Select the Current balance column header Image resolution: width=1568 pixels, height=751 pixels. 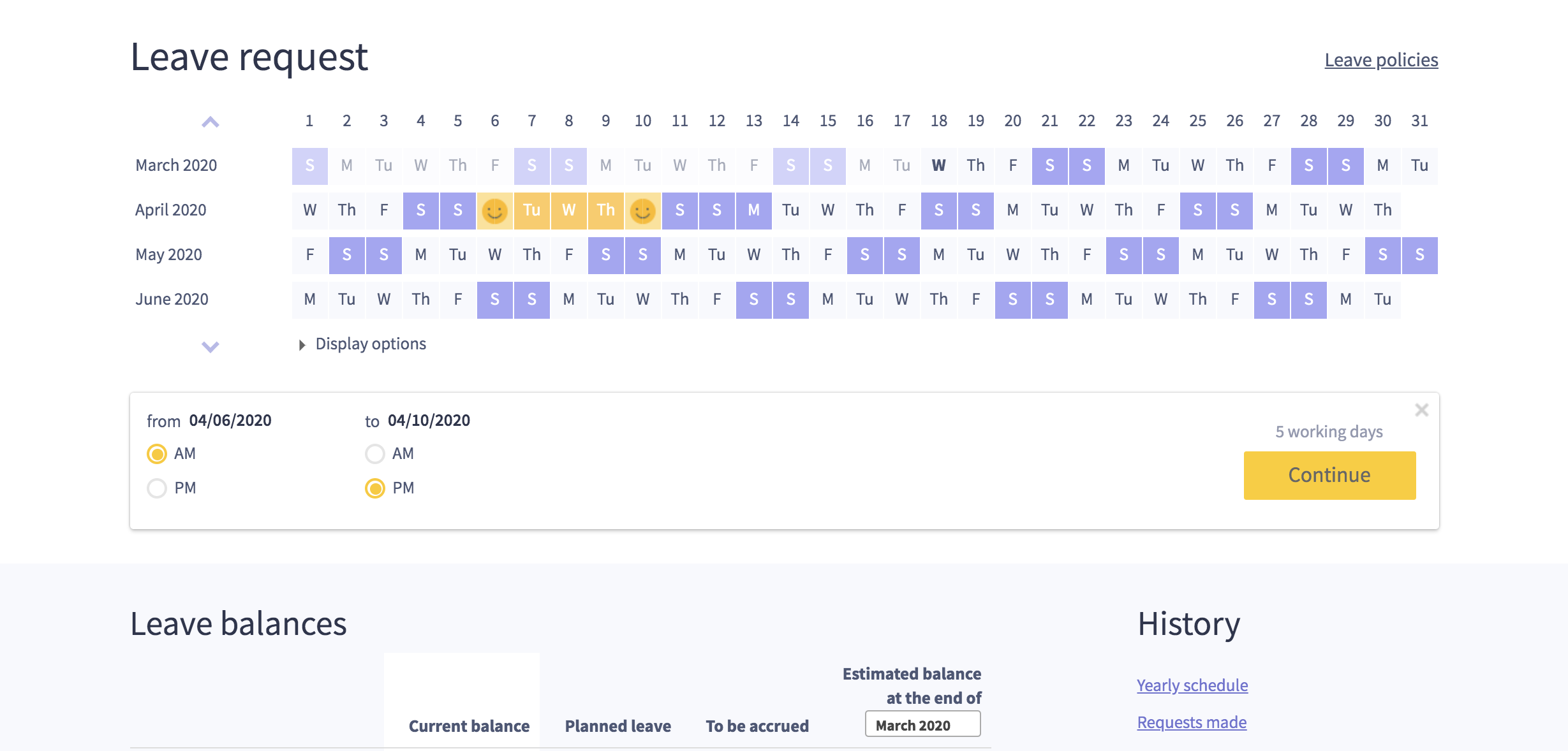pos(469,726)
